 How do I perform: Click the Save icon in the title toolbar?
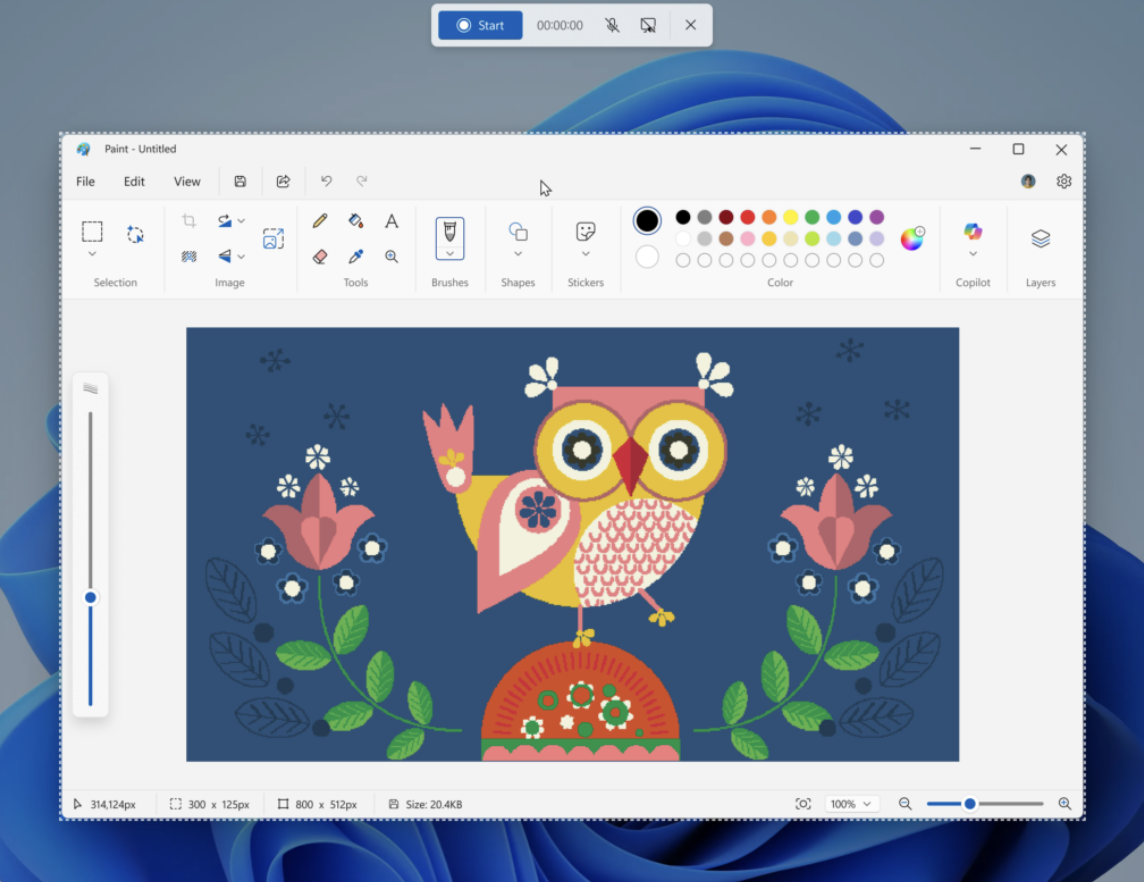click(240, 181)
